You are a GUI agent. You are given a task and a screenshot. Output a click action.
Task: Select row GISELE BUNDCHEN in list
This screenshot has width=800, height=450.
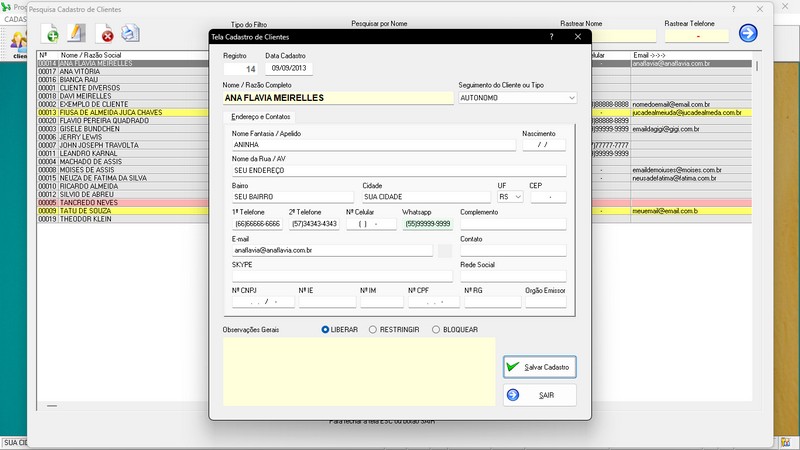(122, 129)
